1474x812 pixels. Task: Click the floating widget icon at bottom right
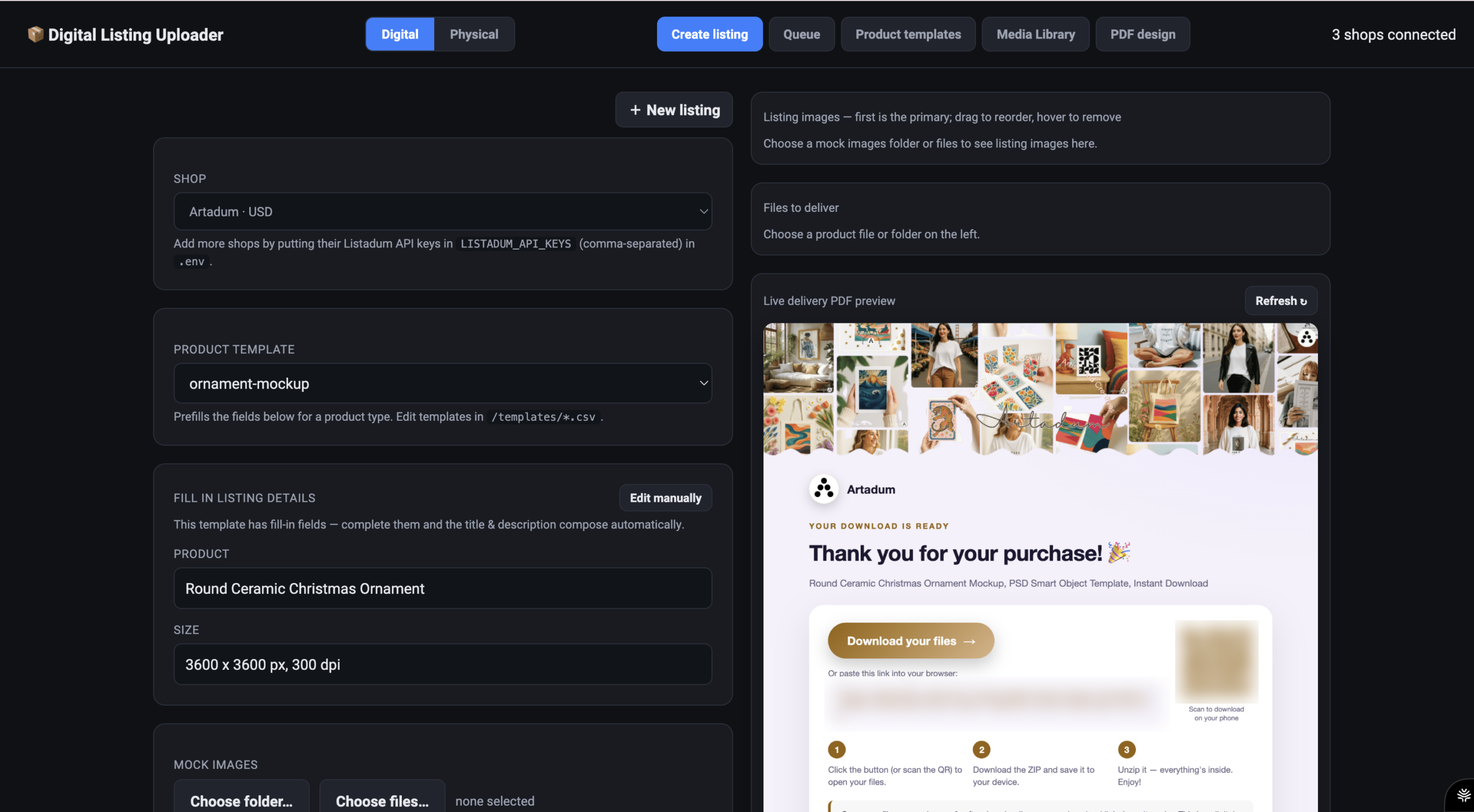tap(1463, 796)
